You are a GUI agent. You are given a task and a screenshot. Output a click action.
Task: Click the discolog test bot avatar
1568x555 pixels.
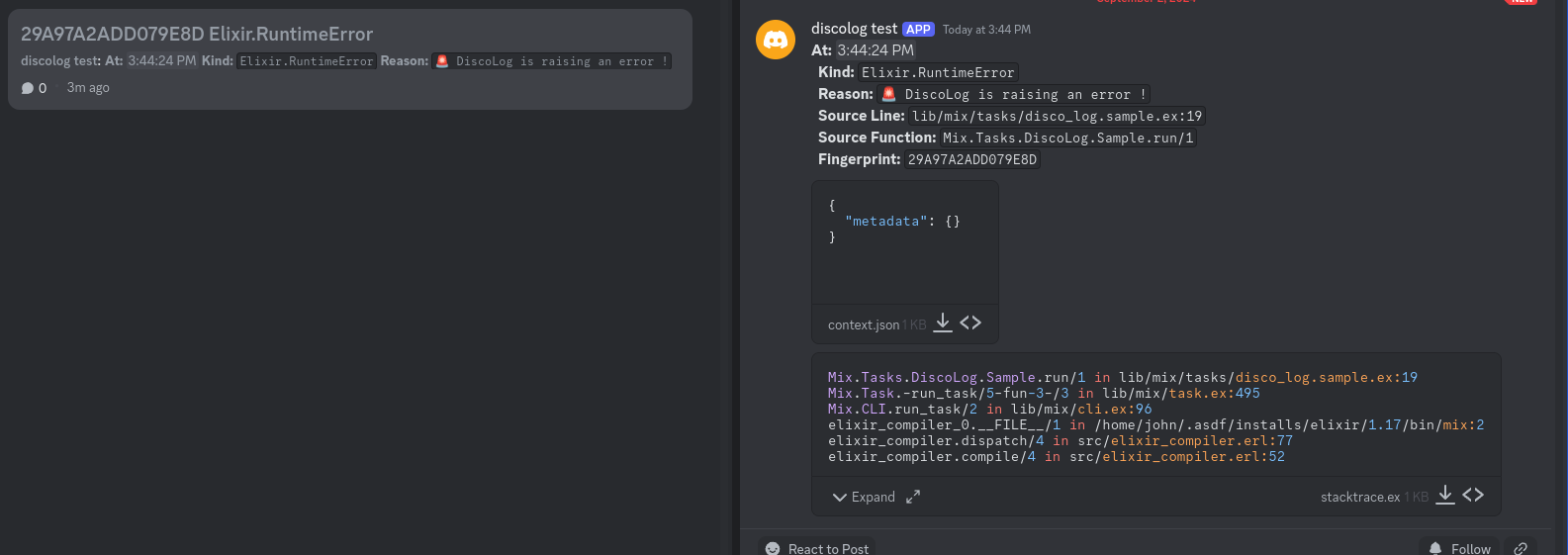(776, 40)
